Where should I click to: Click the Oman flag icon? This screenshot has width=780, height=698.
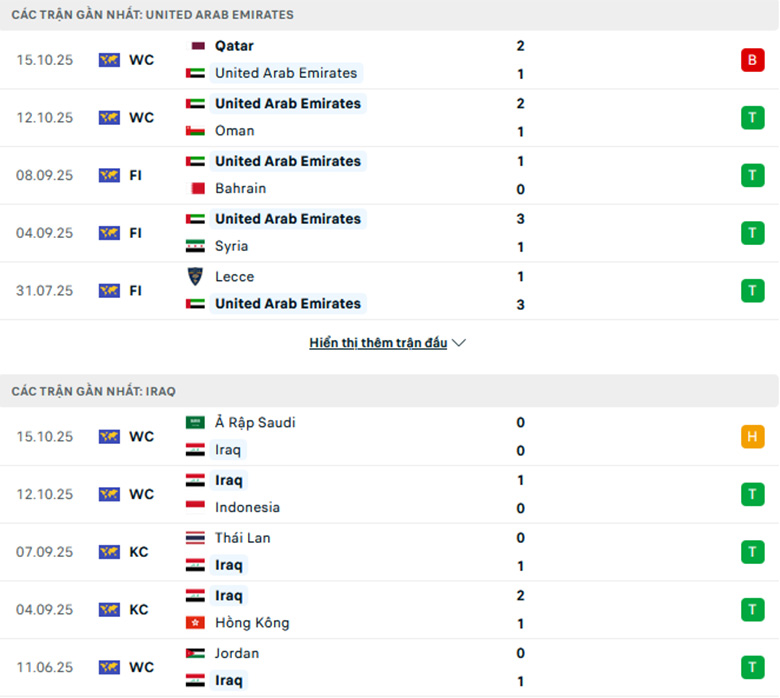pyautogui.click(x=196, y=131)
